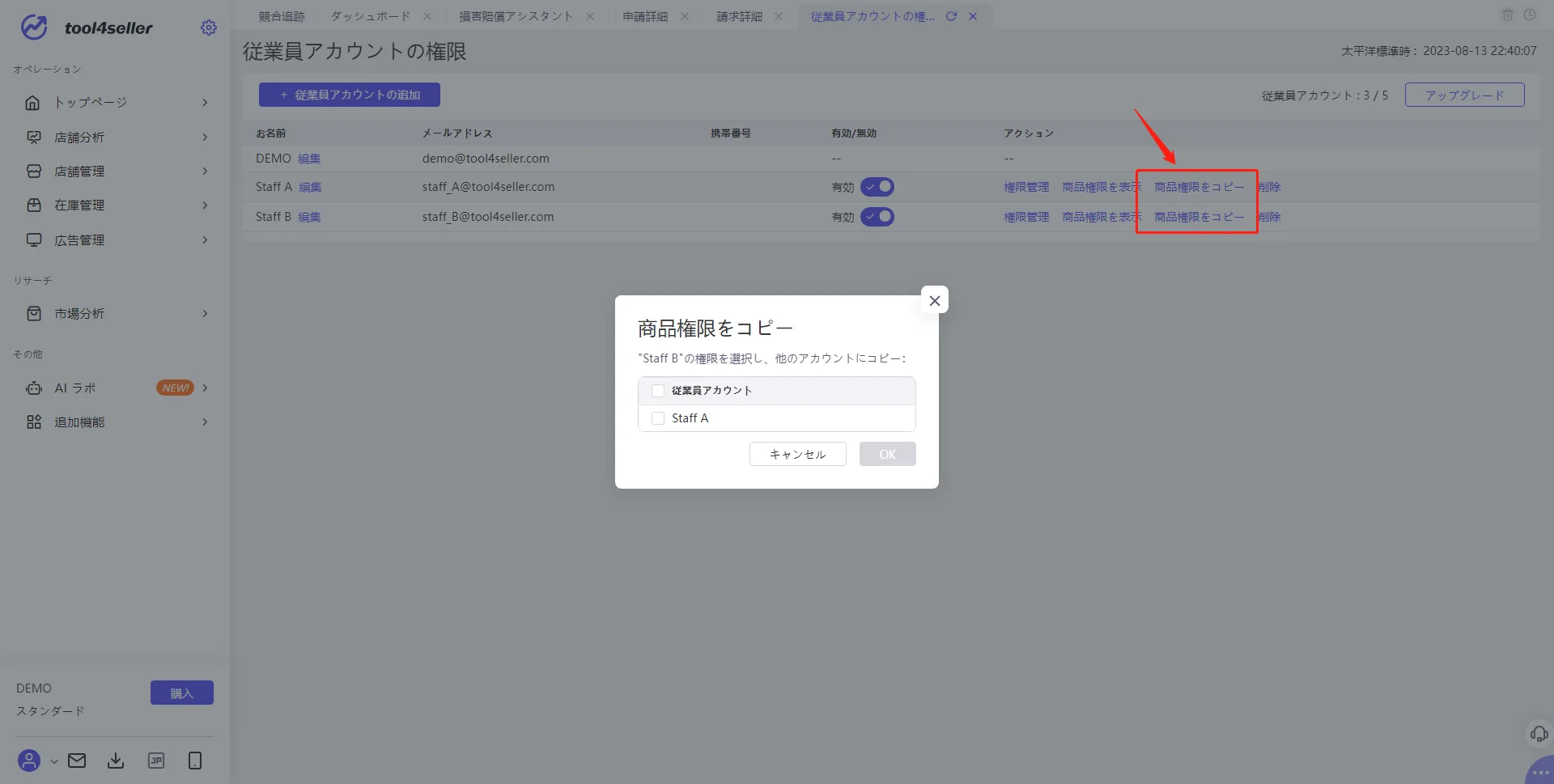Open the settings gear next to tool4seller logo
Viewport: 1554px width, 784px height.
(x=209, y=28)
